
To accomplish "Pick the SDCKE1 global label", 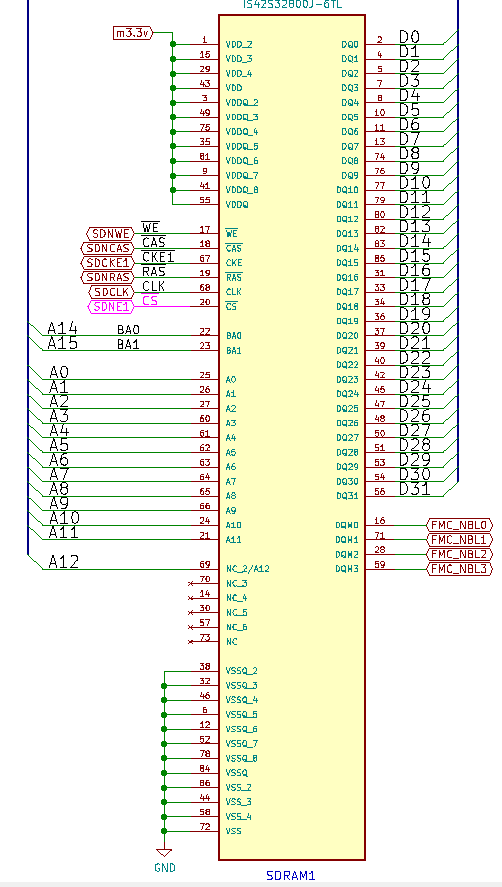I will point(108,263).
